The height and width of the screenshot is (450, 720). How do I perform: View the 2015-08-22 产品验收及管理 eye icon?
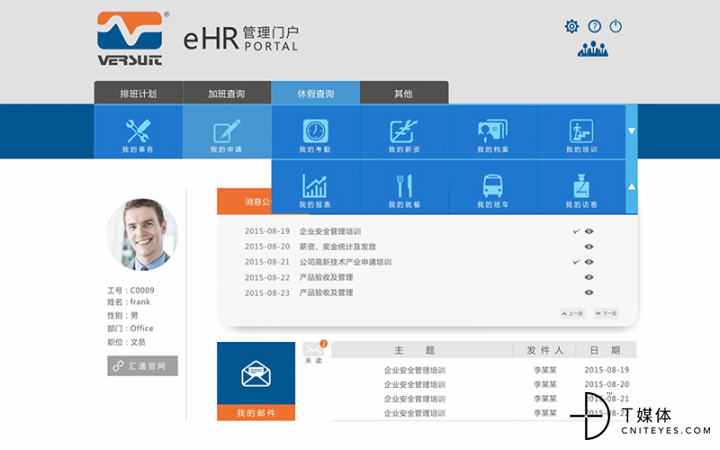coord(589,277)
